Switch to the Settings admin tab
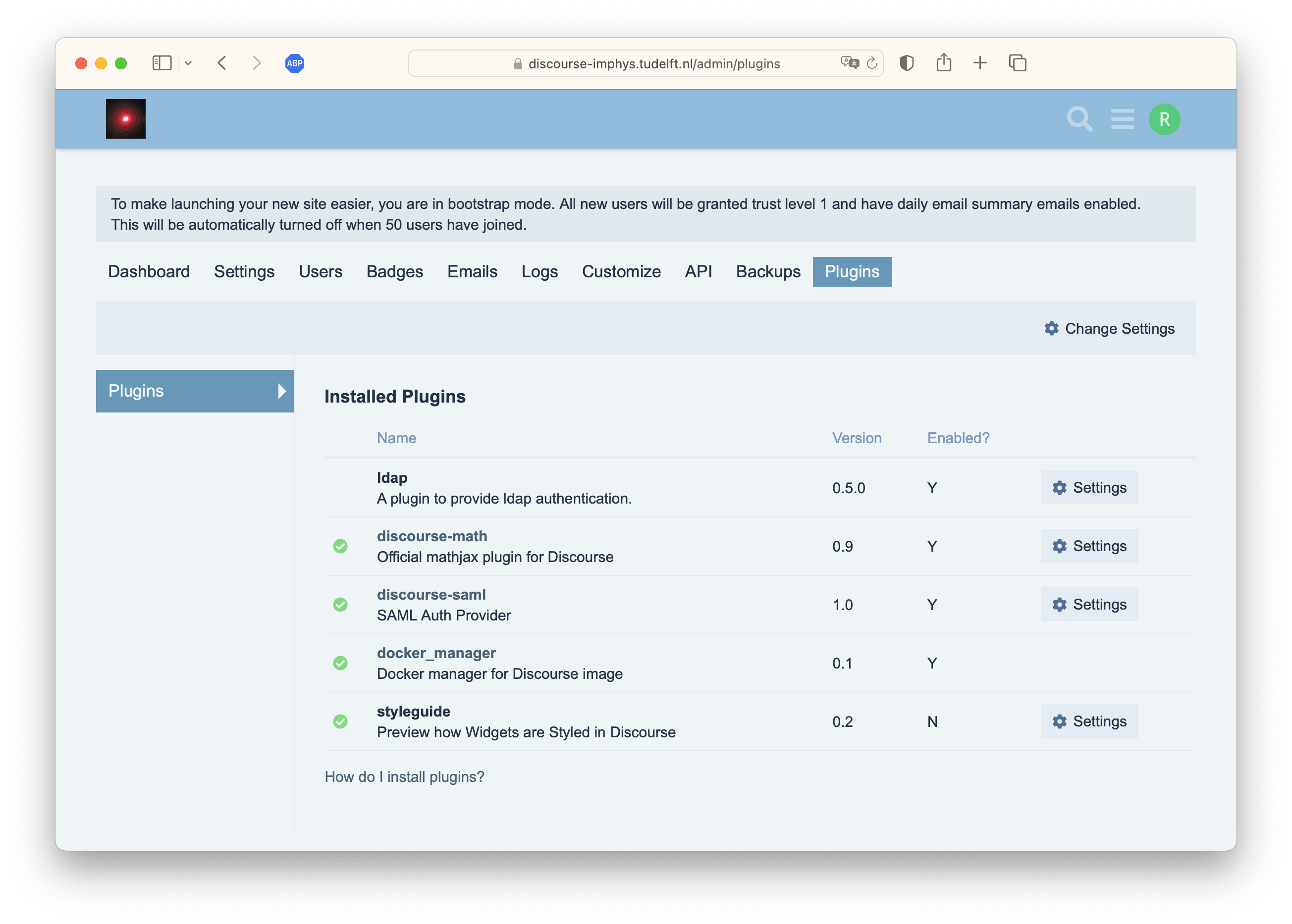Viewport: 1292px width, 924px height. coord(244,271)
